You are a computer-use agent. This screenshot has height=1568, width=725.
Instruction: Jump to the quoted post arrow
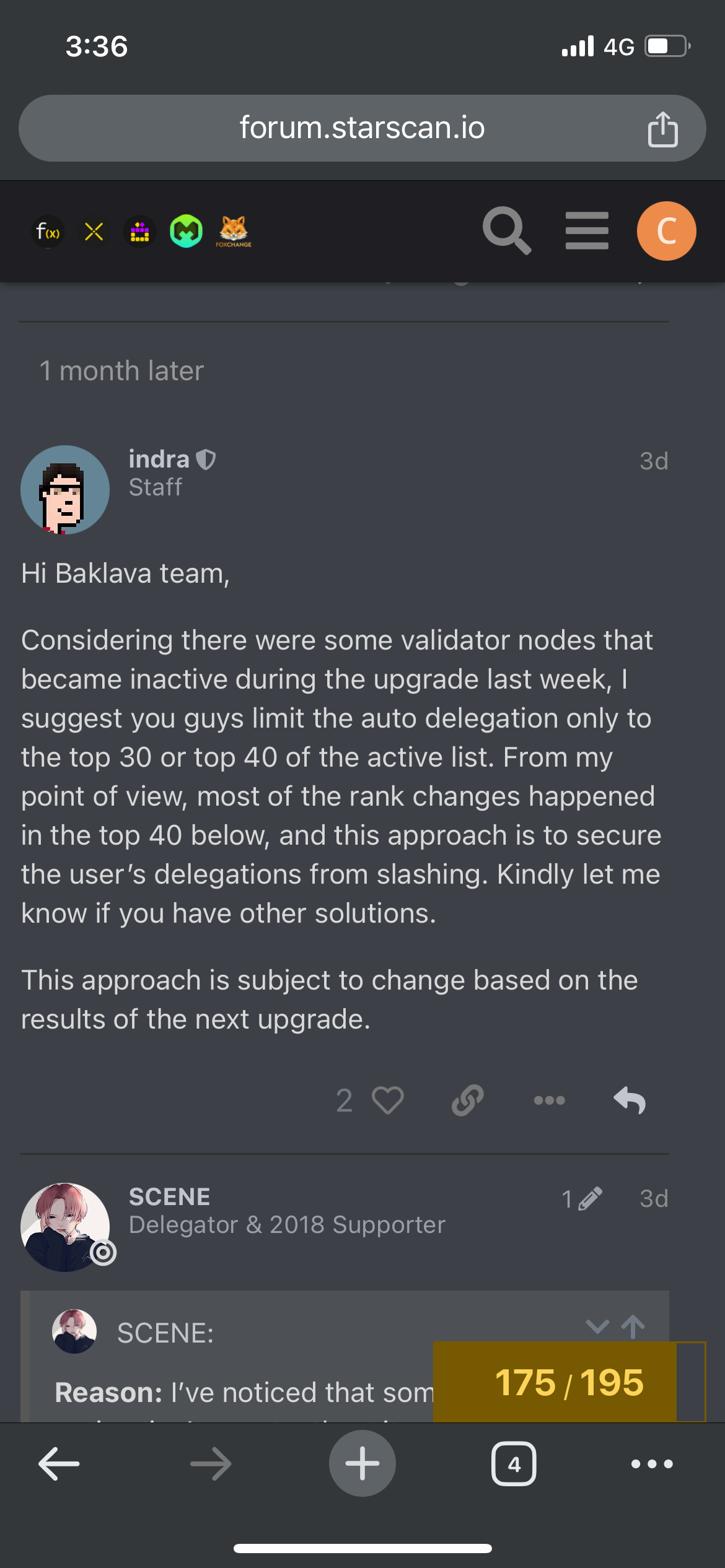coord(633,1326)
